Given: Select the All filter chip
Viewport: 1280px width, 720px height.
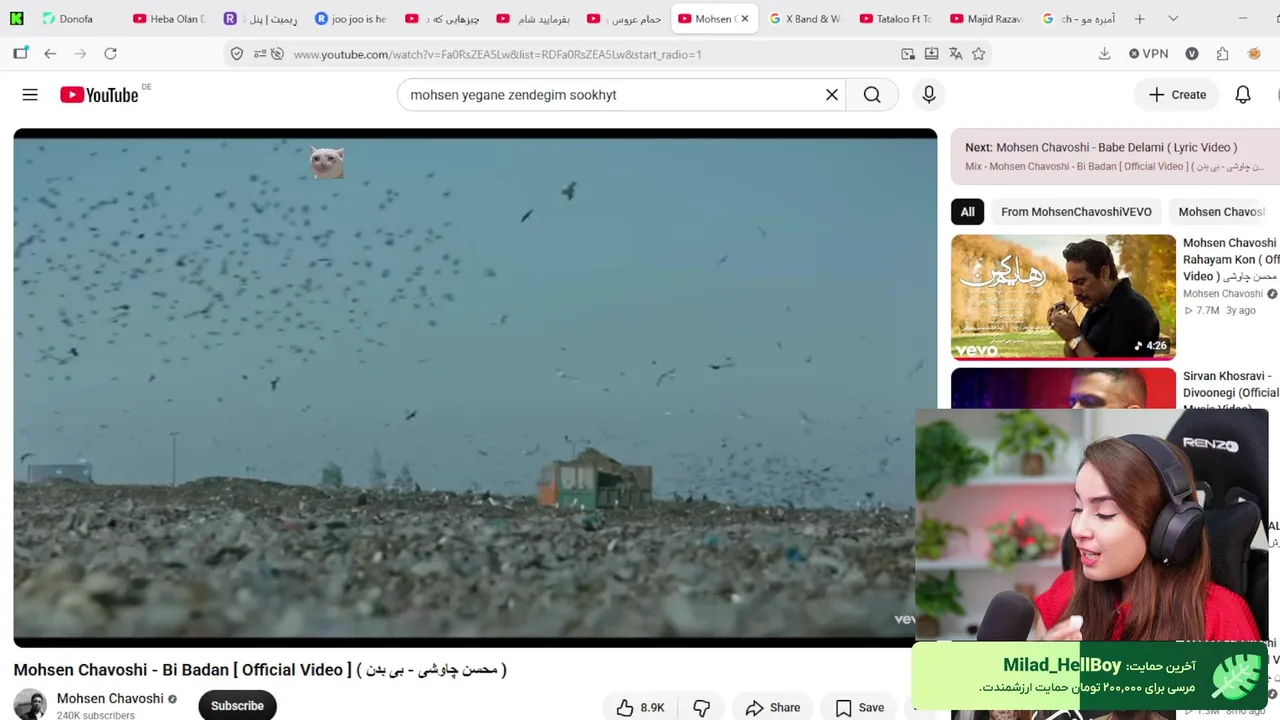Looking at the screenshot, I should click(x=967, y=212).
